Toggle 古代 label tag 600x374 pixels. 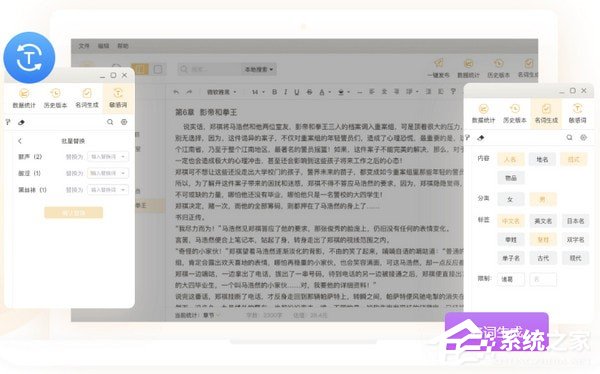pos(543,258)
